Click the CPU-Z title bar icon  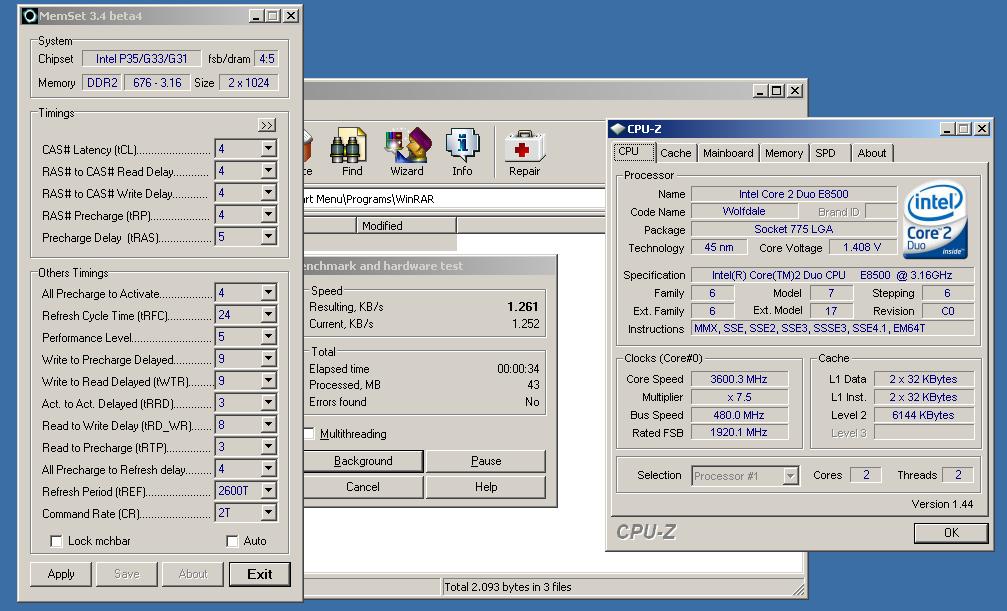click(x=618, y=128)
